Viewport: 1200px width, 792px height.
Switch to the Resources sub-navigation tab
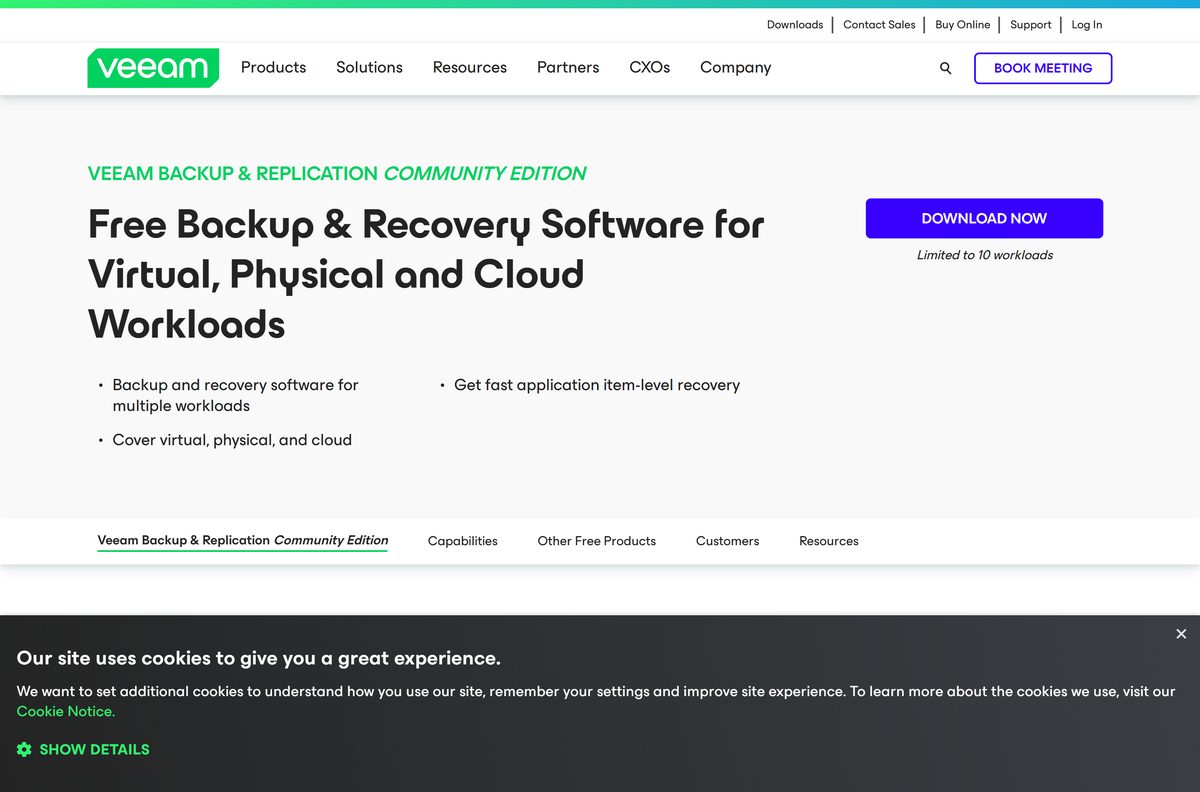[829, 541]
